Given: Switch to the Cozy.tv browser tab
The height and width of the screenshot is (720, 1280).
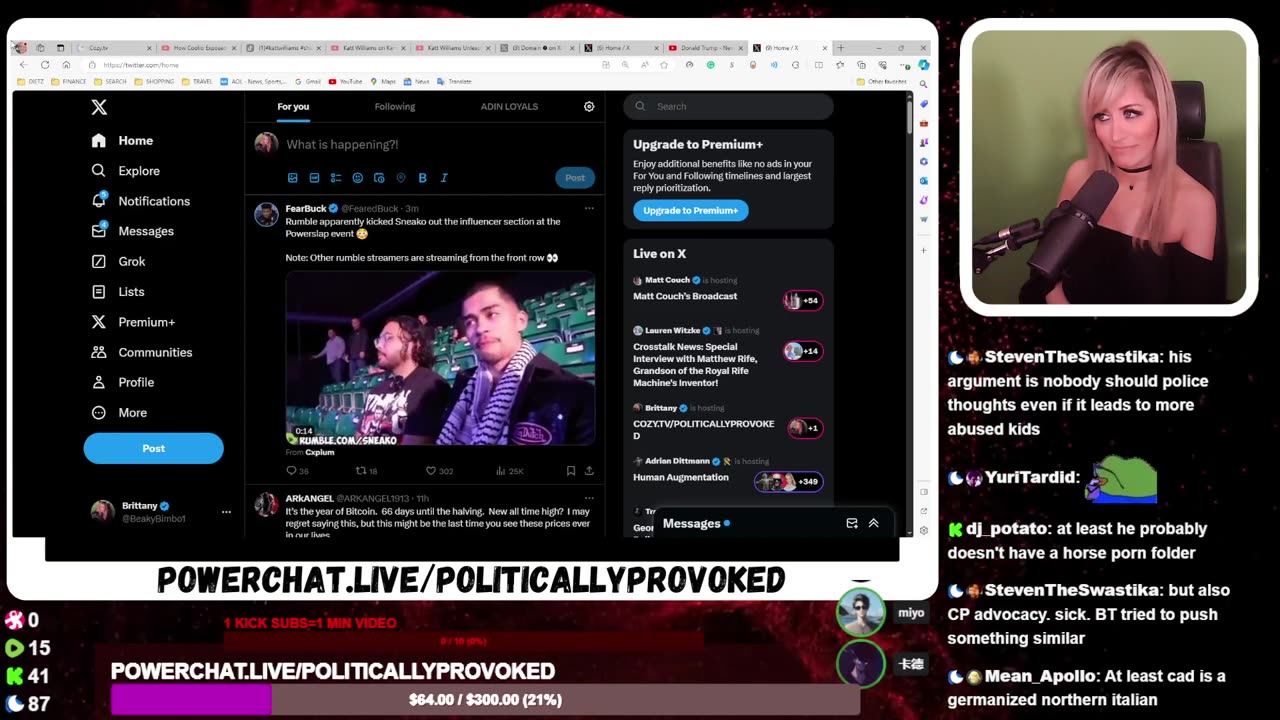Looking at the screenshot, I should (115, 48).
